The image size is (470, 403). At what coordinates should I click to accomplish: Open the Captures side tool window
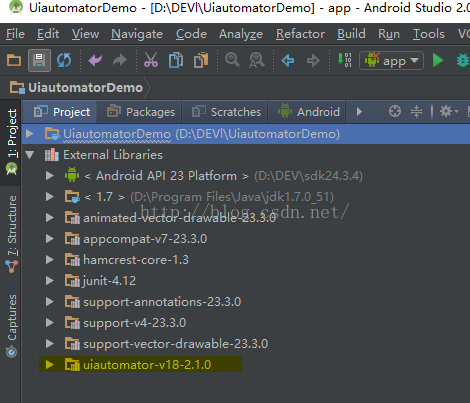pos(11,326)
